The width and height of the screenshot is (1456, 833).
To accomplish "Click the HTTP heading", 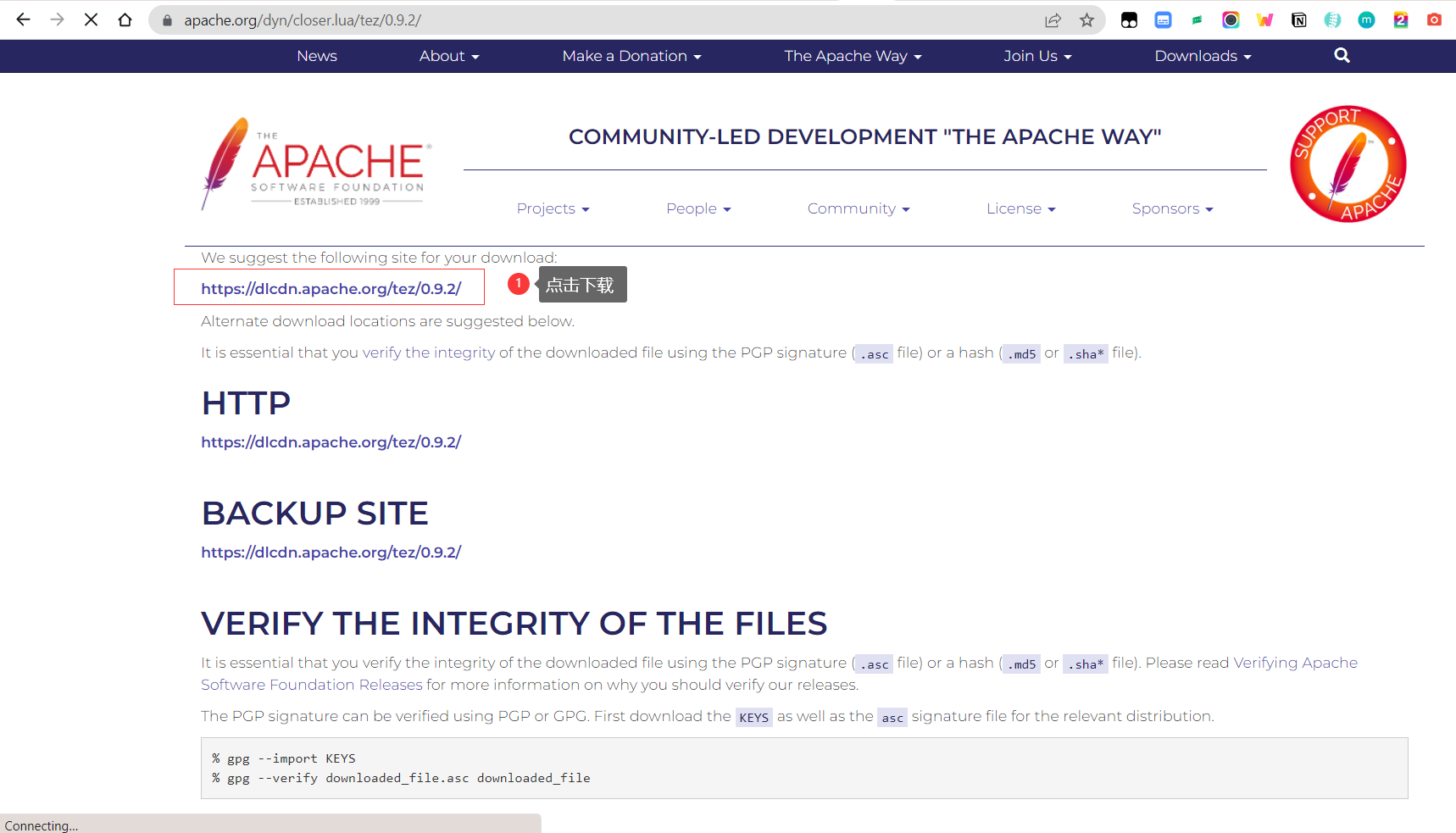I will click(x=246, y=403).
